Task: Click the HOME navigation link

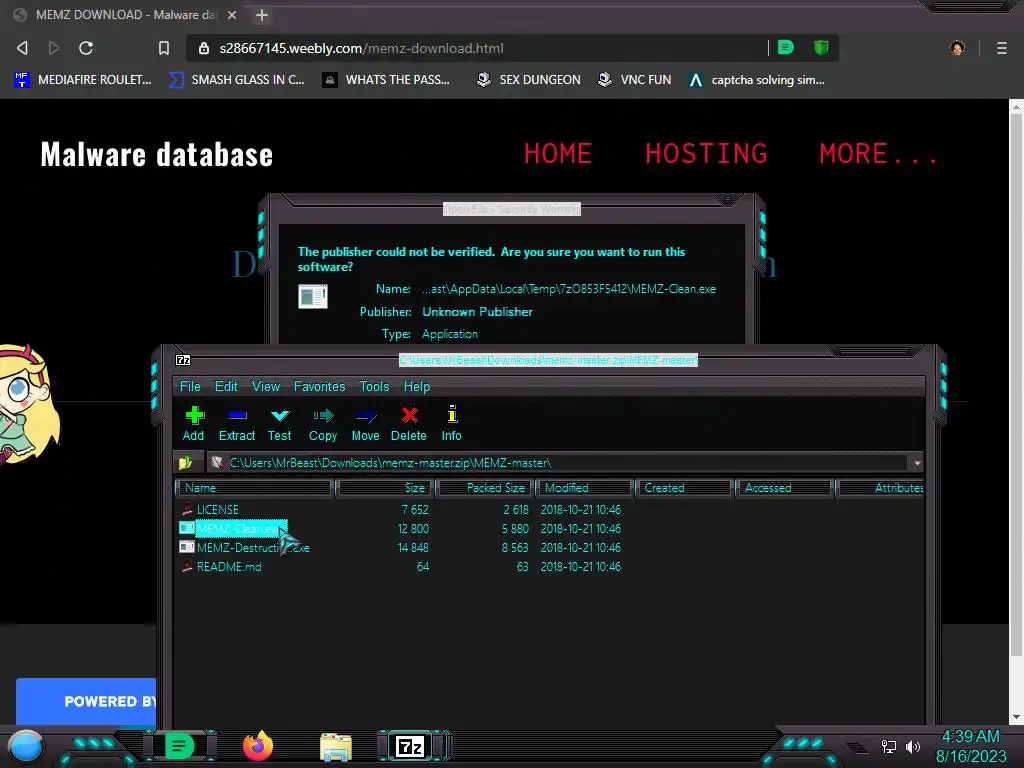Action: pyautogui.click(x=558, y=154)
